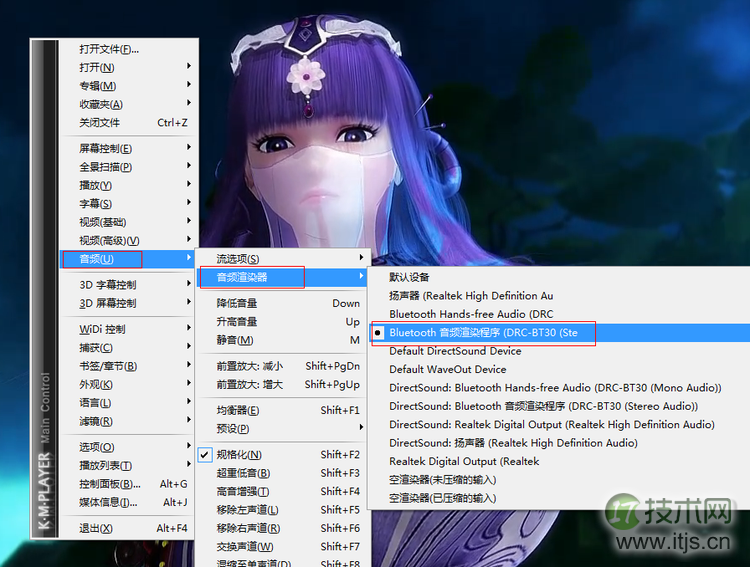
Task: Open WiDi 控制 submenu
Action: [128, 329]
